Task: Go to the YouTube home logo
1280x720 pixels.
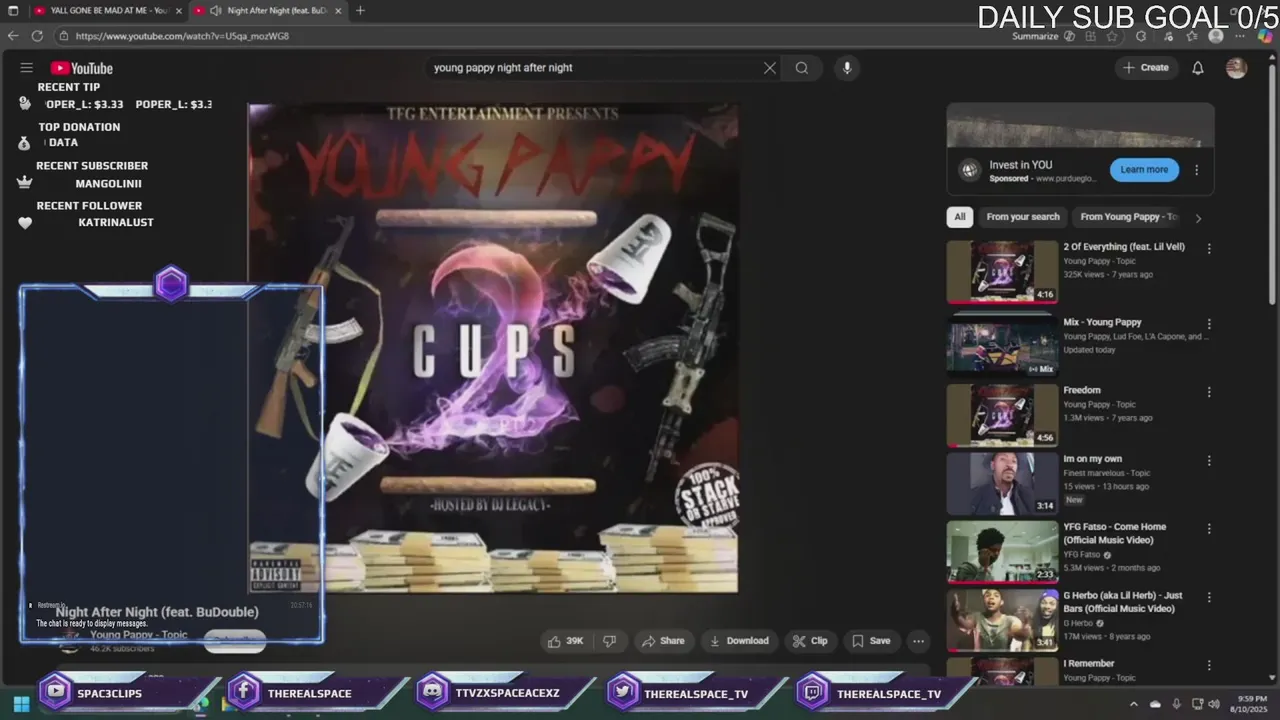Action: pos(82,68)
